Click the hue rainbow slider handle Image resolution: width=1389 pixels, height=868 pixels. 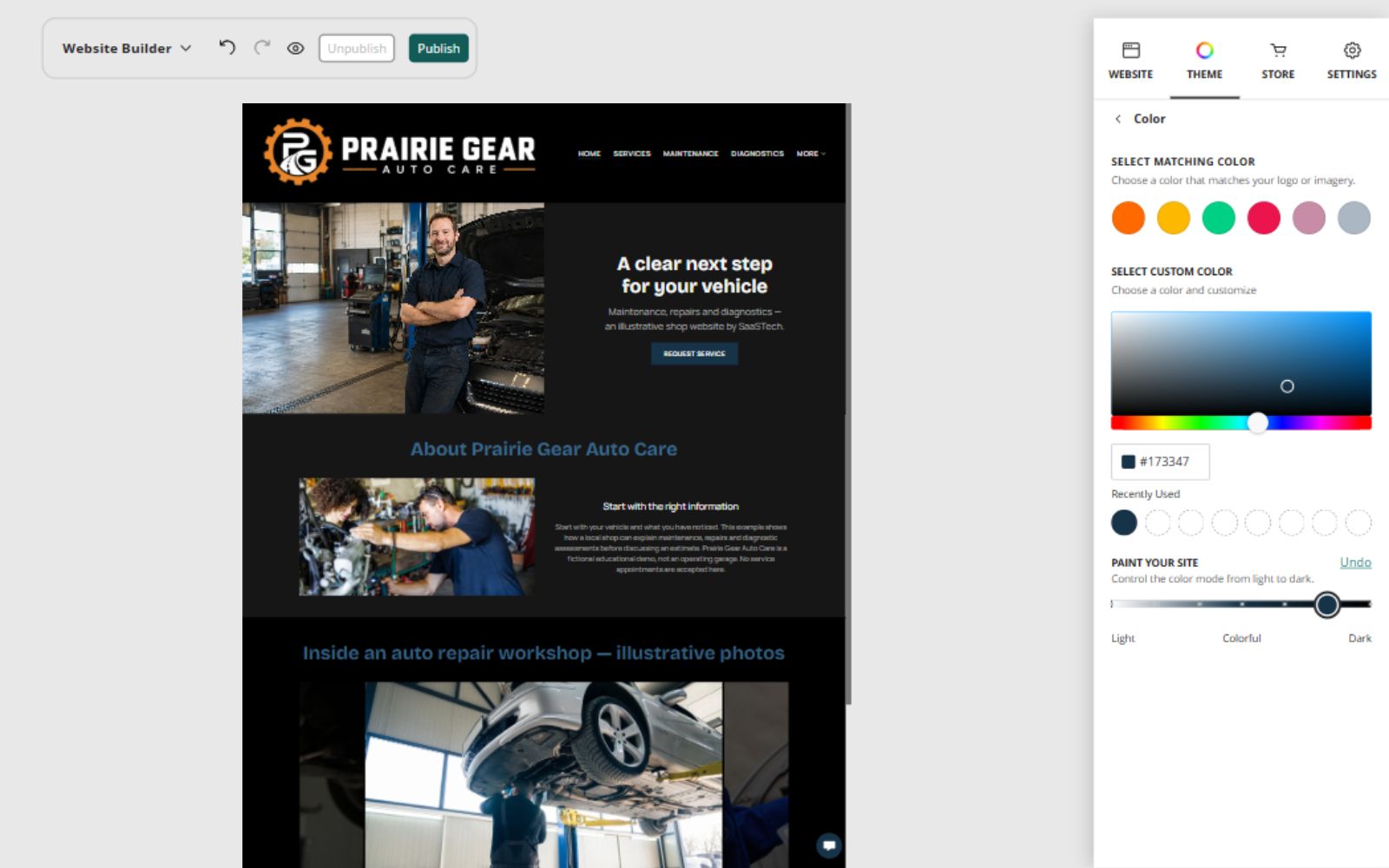tap(1258, 423)
